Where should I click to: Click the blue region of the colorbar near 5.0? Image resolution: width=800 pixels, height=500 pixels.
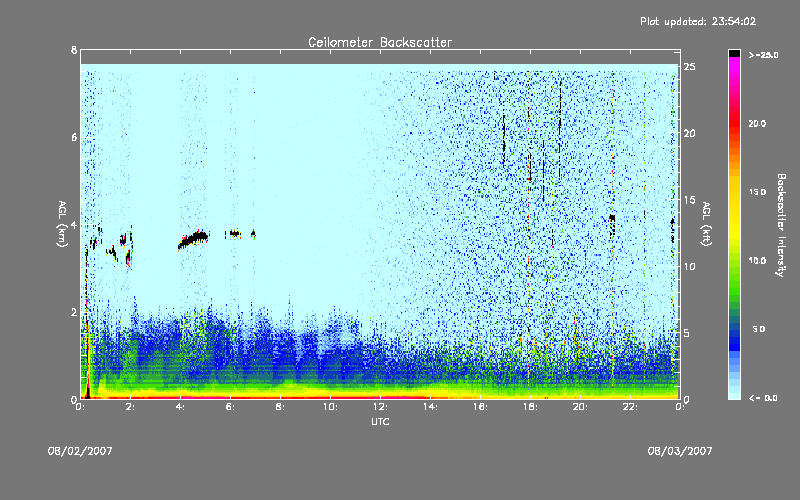734,330
